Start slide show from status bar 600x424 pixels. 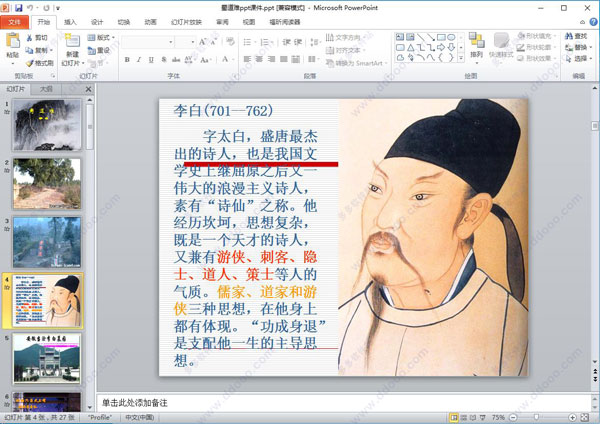[x=483, y=417]
